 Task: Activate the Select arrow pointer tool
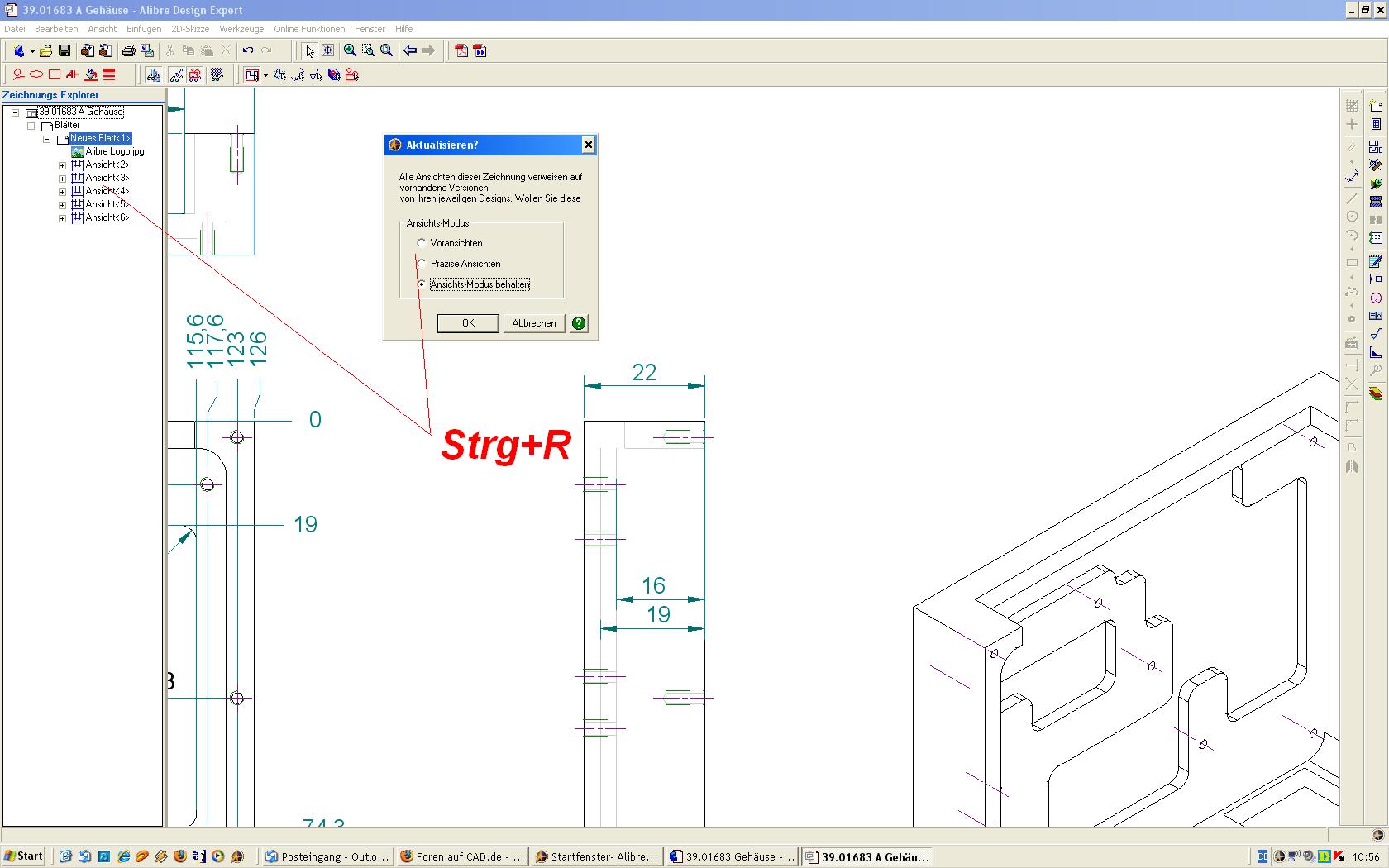309,50
